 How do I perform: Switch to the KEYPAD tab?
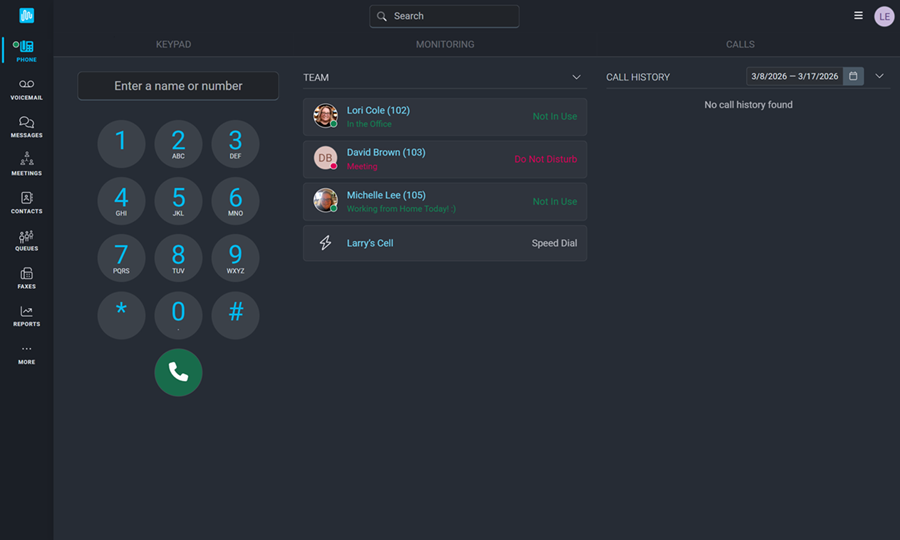(x=173, y=44)
